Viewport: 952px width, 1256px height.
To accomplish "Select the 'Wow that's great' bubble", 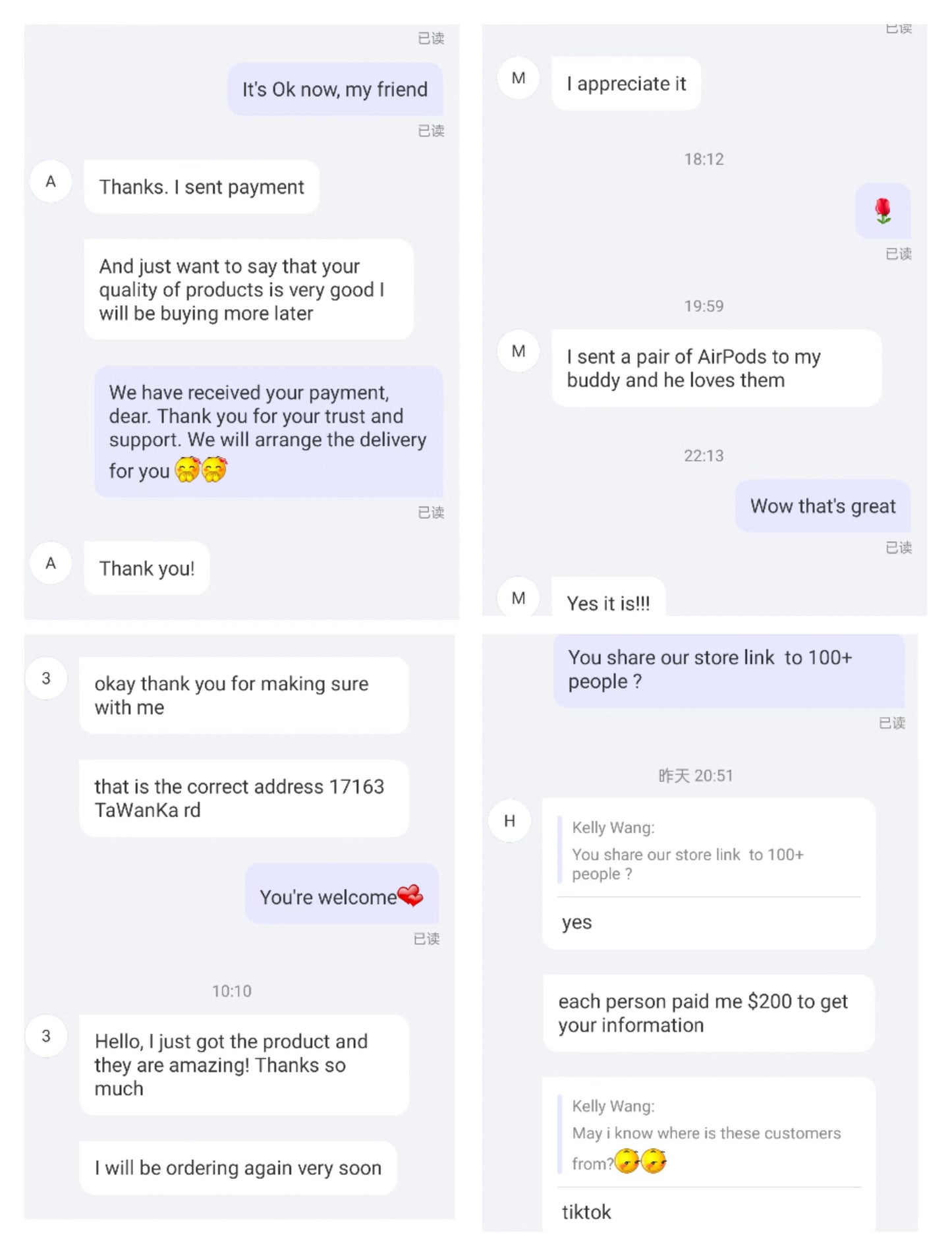I will tap(823, 506).
